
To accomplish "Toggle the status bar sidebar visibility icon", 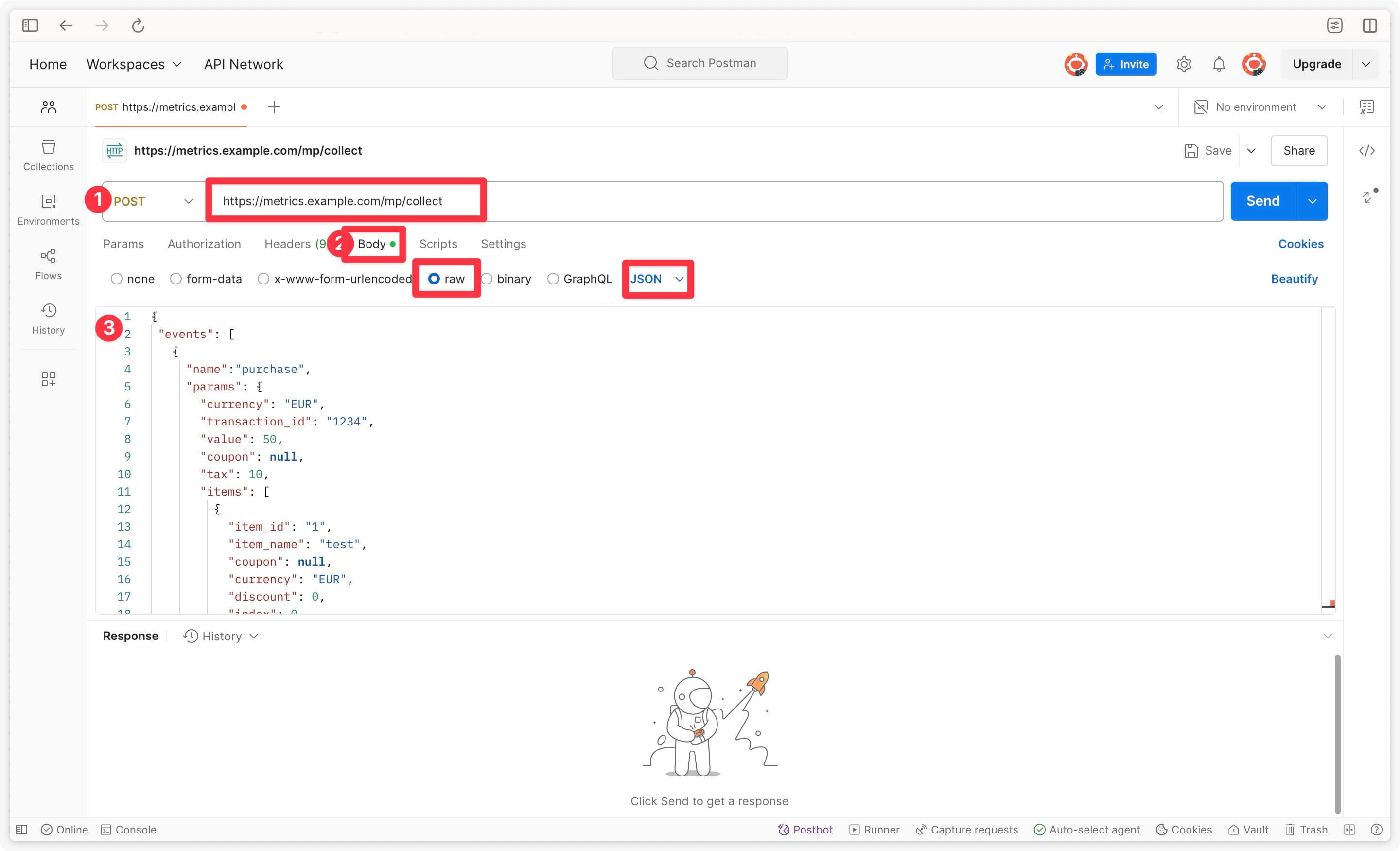I will pos(21,830).
